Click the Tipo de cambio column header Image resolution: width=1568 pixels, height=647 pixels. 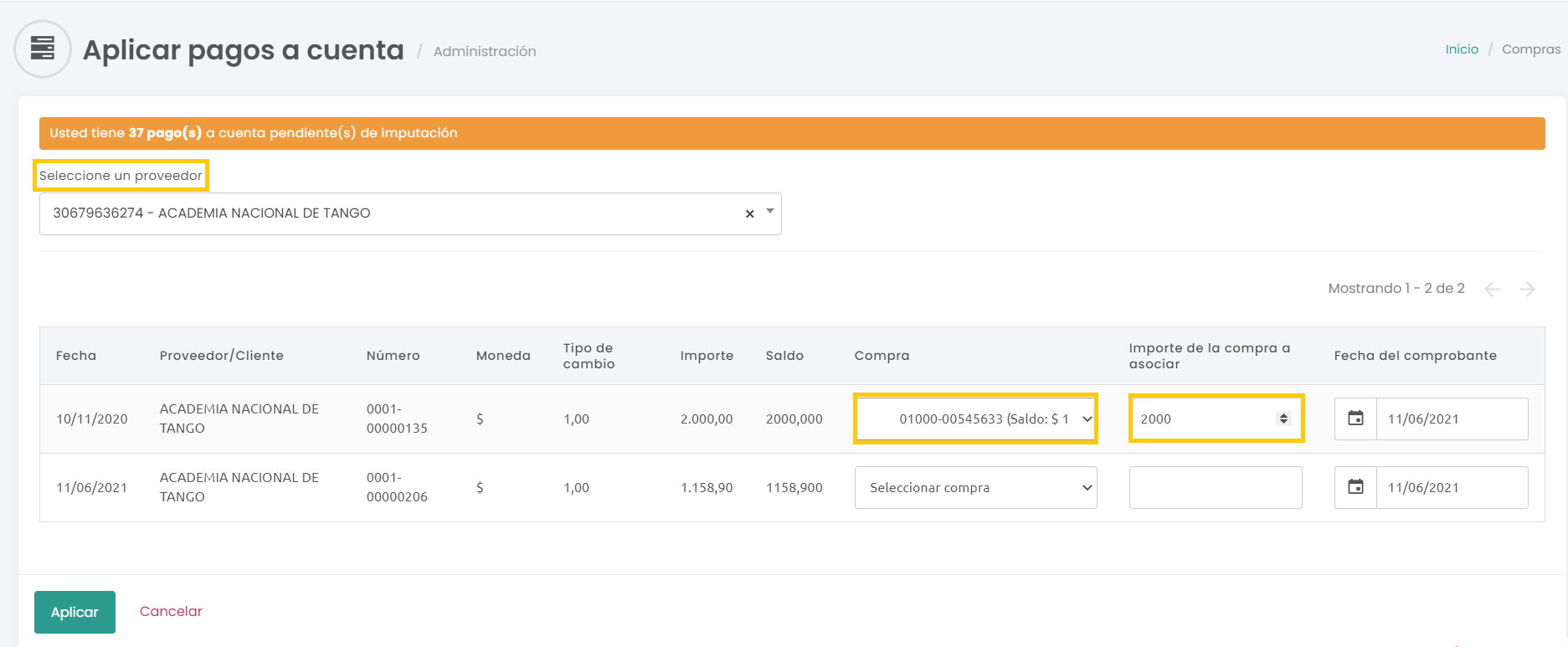point(589,356)
